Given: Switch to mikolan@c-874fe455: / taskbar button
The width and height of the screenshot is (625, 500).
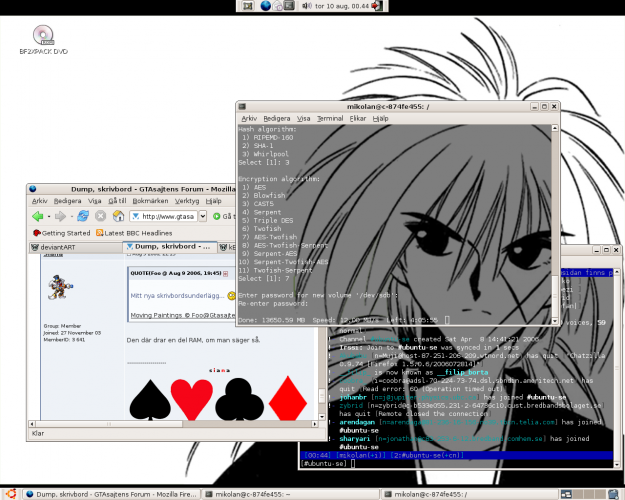Looking at the screenshot, I should [469, 494].
